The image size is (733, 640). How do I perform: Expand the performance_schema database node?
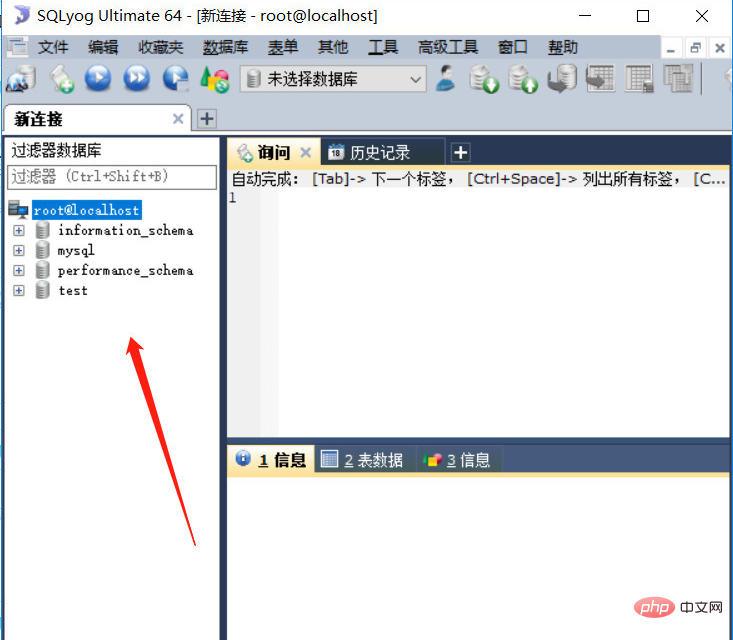[18, 270]
